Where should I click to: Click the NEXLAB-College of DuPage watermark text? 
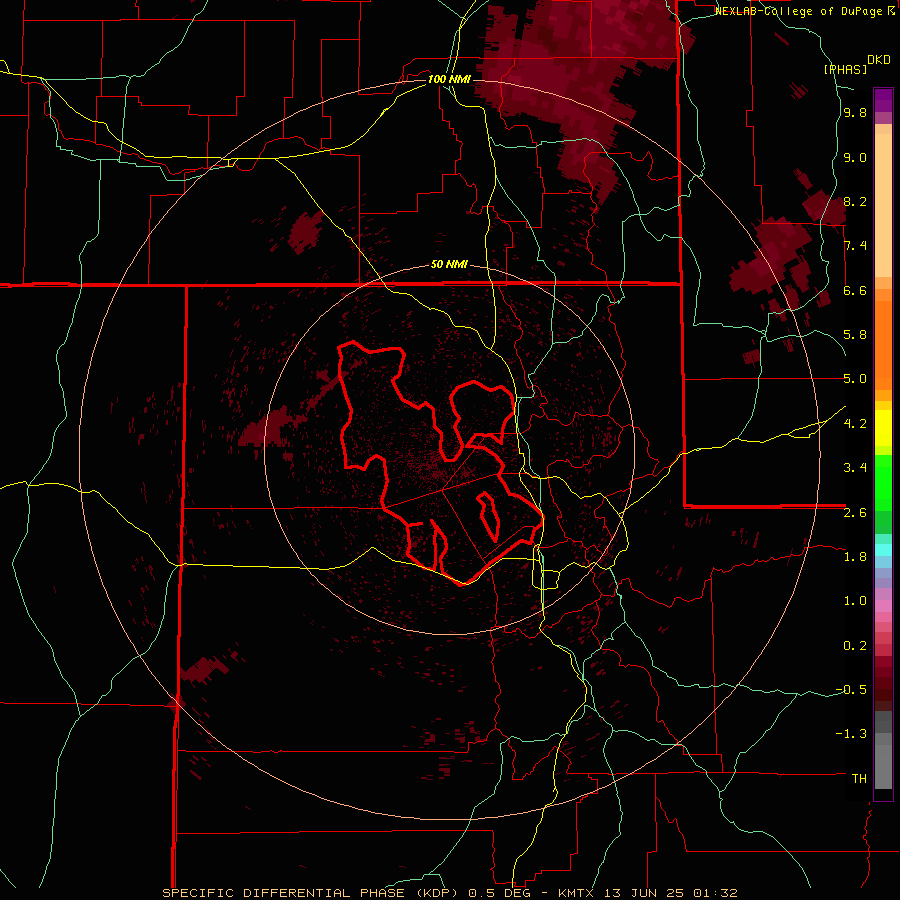[x=800, y=11]
